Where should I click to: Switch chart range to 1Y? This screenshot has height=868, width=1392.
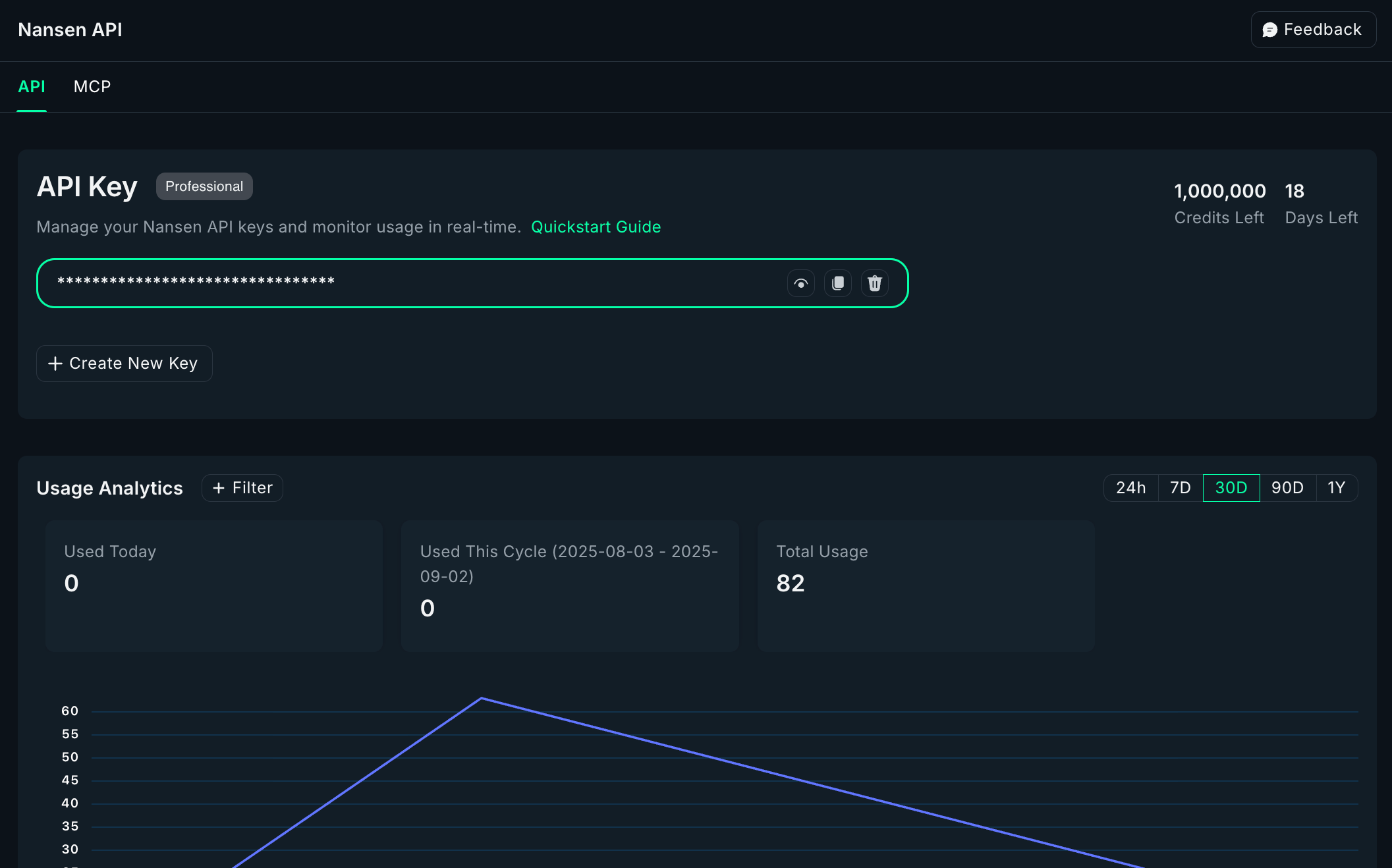(x=1336, y=488)
